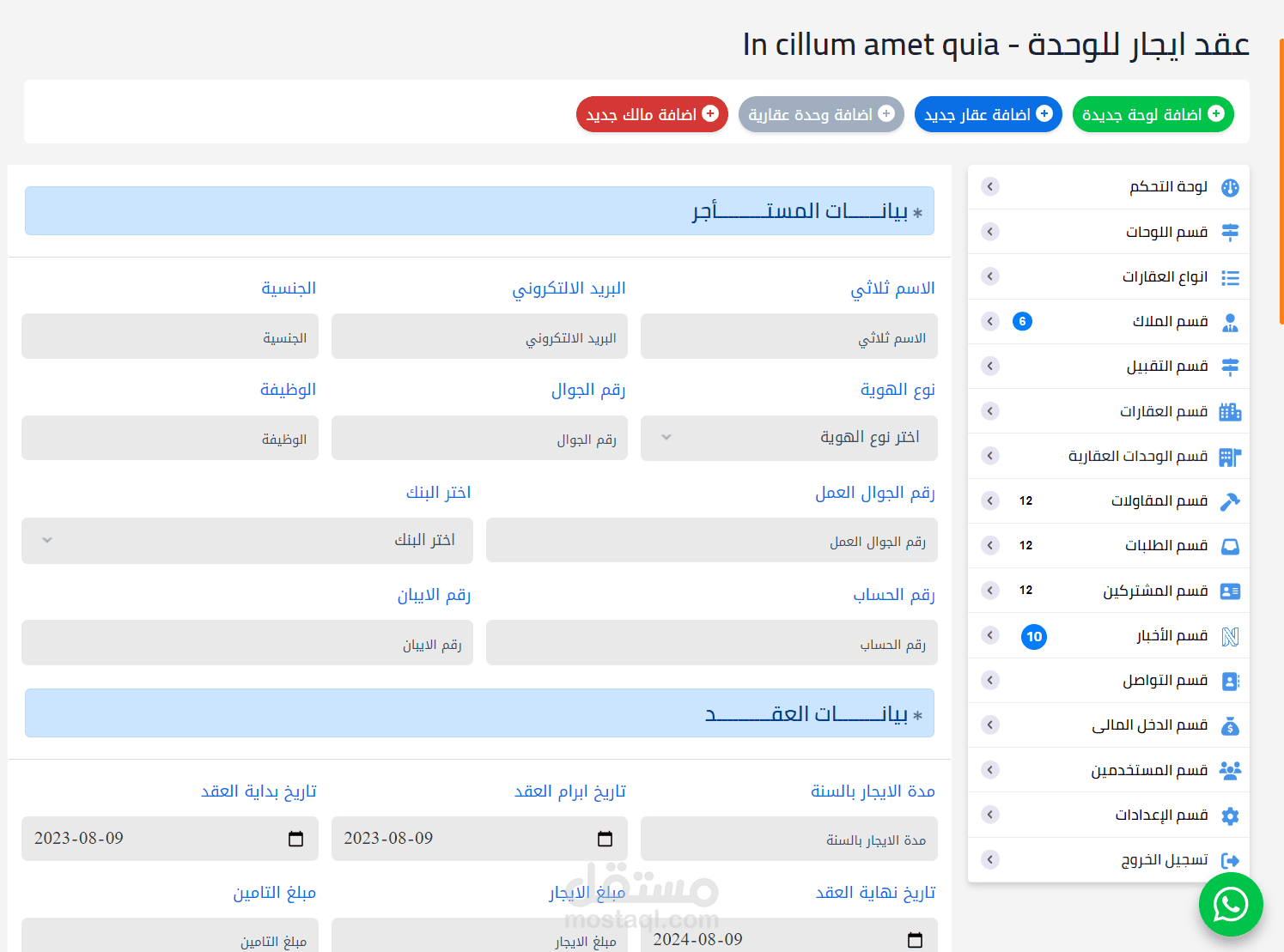Viewport: 1284px width, 952px height.
Task: Collapse the انواع العقارات section chevron
Action: point(989,276)
